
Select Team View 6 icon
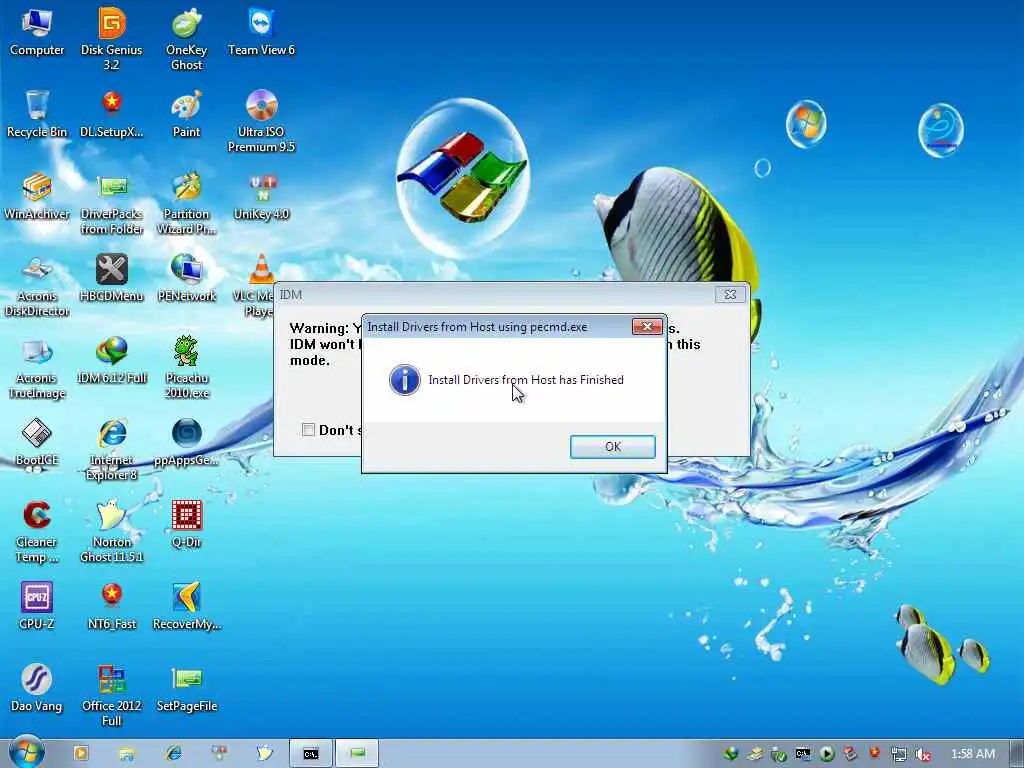[261, 32]
